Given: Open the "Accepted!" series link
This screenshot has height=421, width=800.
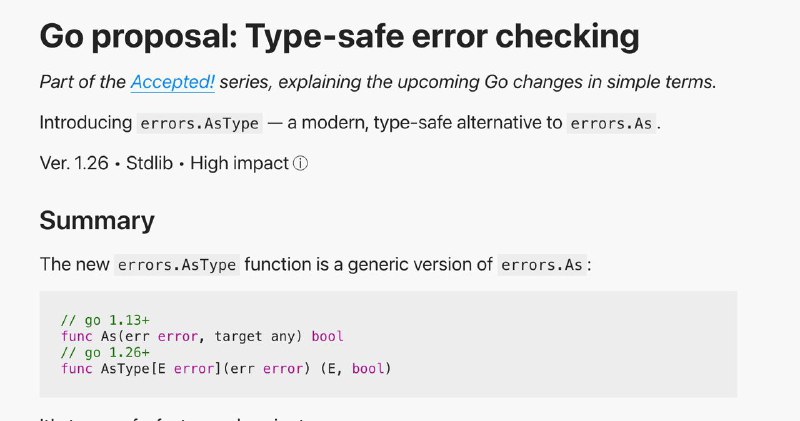Looking at the screenshot, I should coord(172,82).
